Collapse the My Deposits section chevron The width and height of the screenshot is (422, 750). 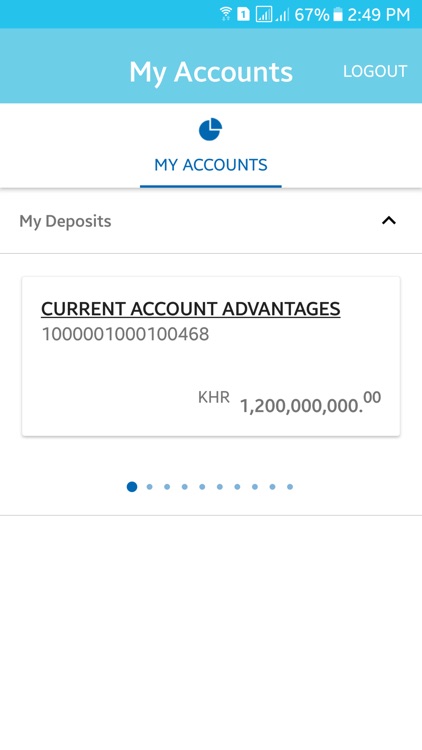point(389,221)
